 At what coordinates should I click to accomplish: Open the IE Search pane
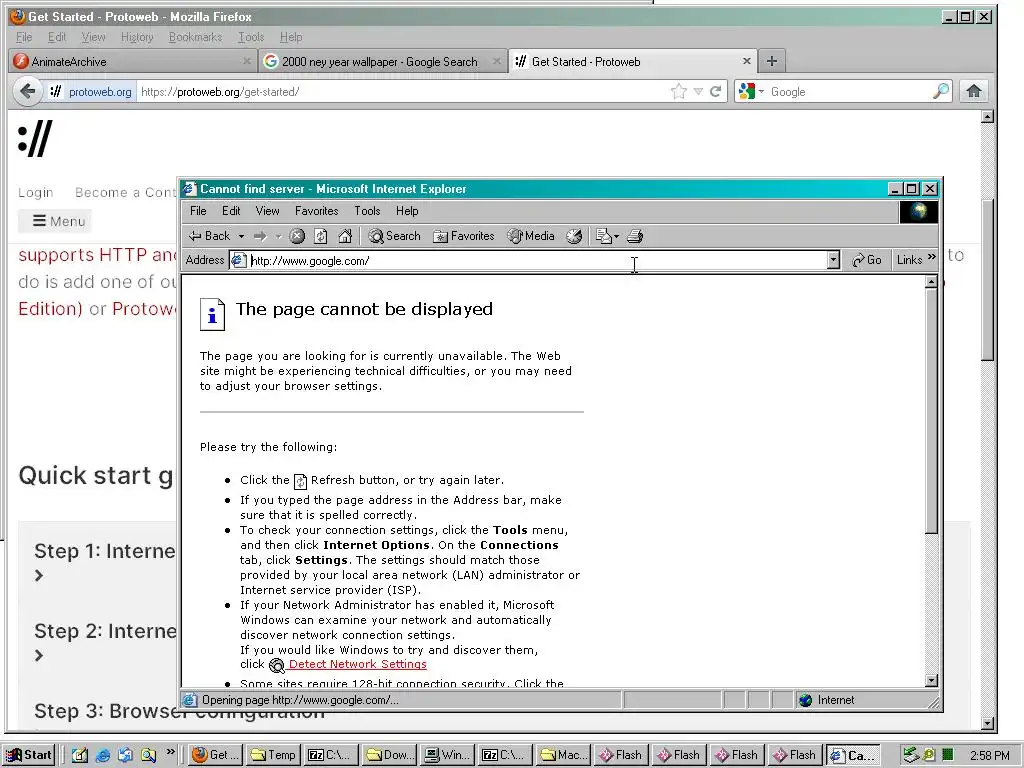coord(394,236)
